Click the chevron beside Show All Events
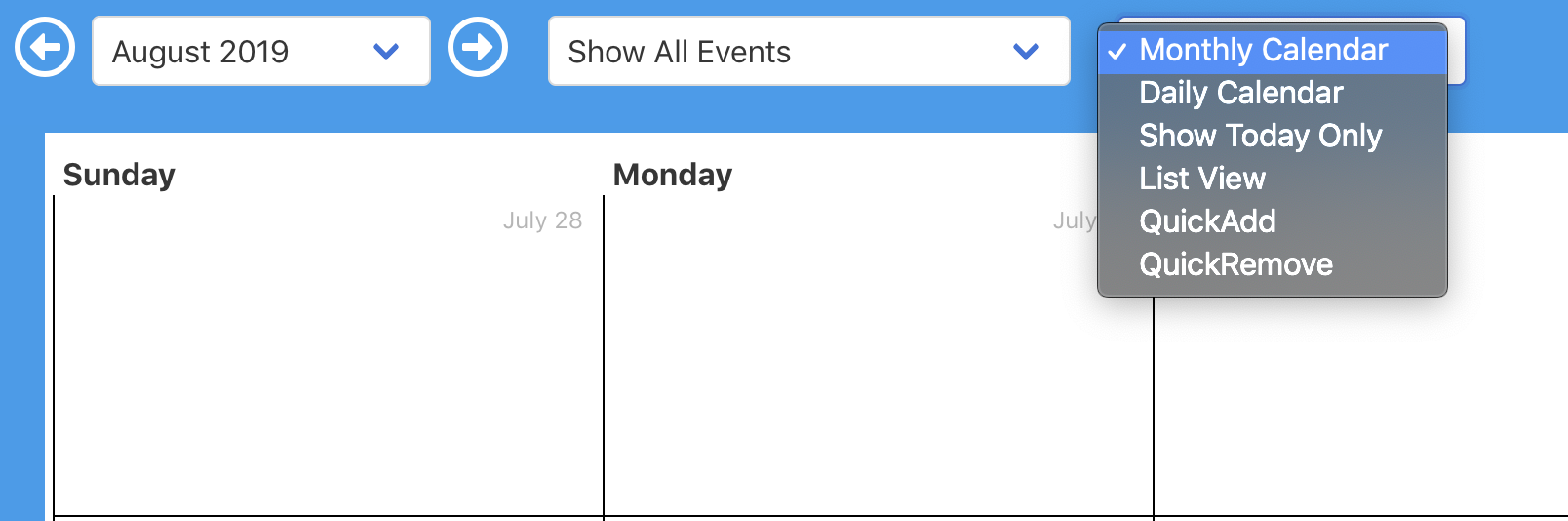1568x521 pixels. point(1025,51)
